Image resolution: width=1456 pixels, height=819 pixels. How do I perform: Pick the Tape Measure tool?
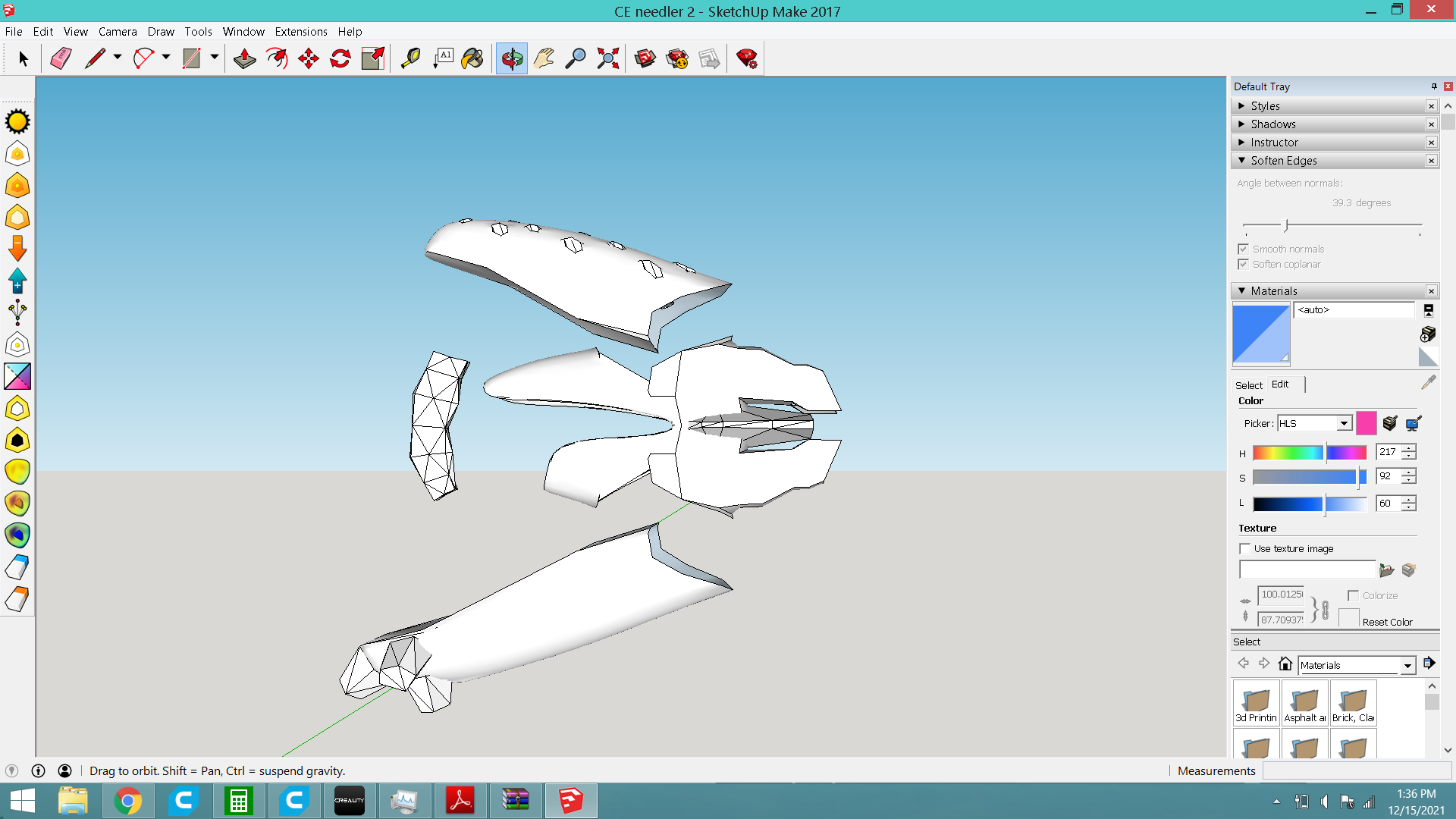[410, 58]
